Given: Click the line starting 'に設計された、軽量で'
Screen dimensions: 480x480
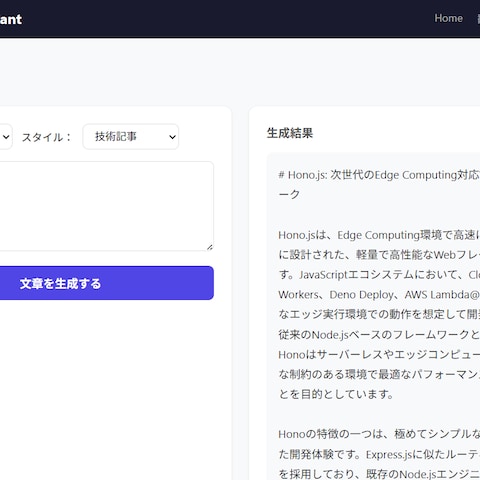Looking at the screenshot, I should point(379,255).
